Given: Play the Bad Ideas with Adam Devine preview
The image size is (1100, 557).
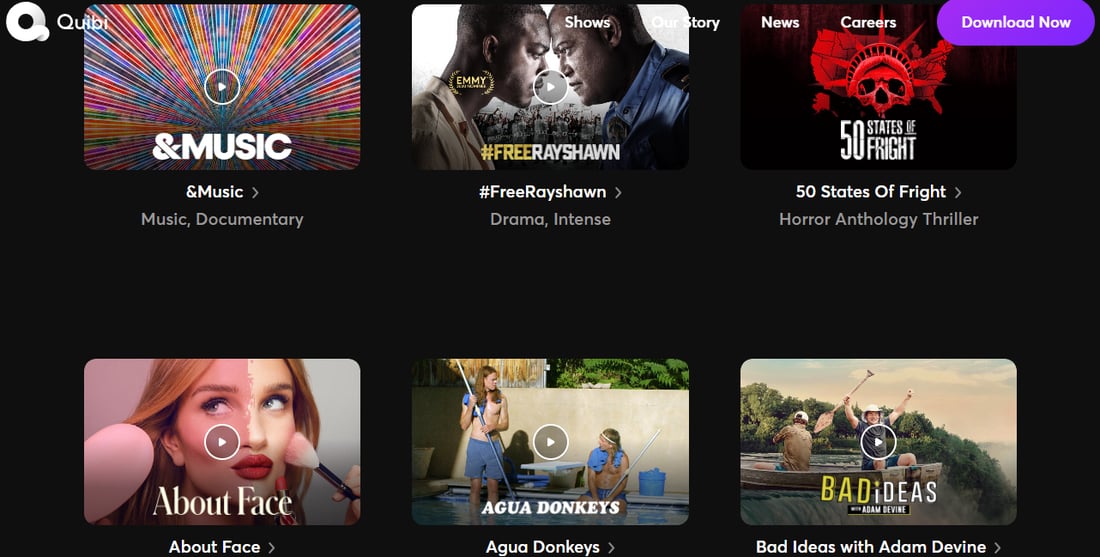Looking at the screenshot, I should pos(878,442).
